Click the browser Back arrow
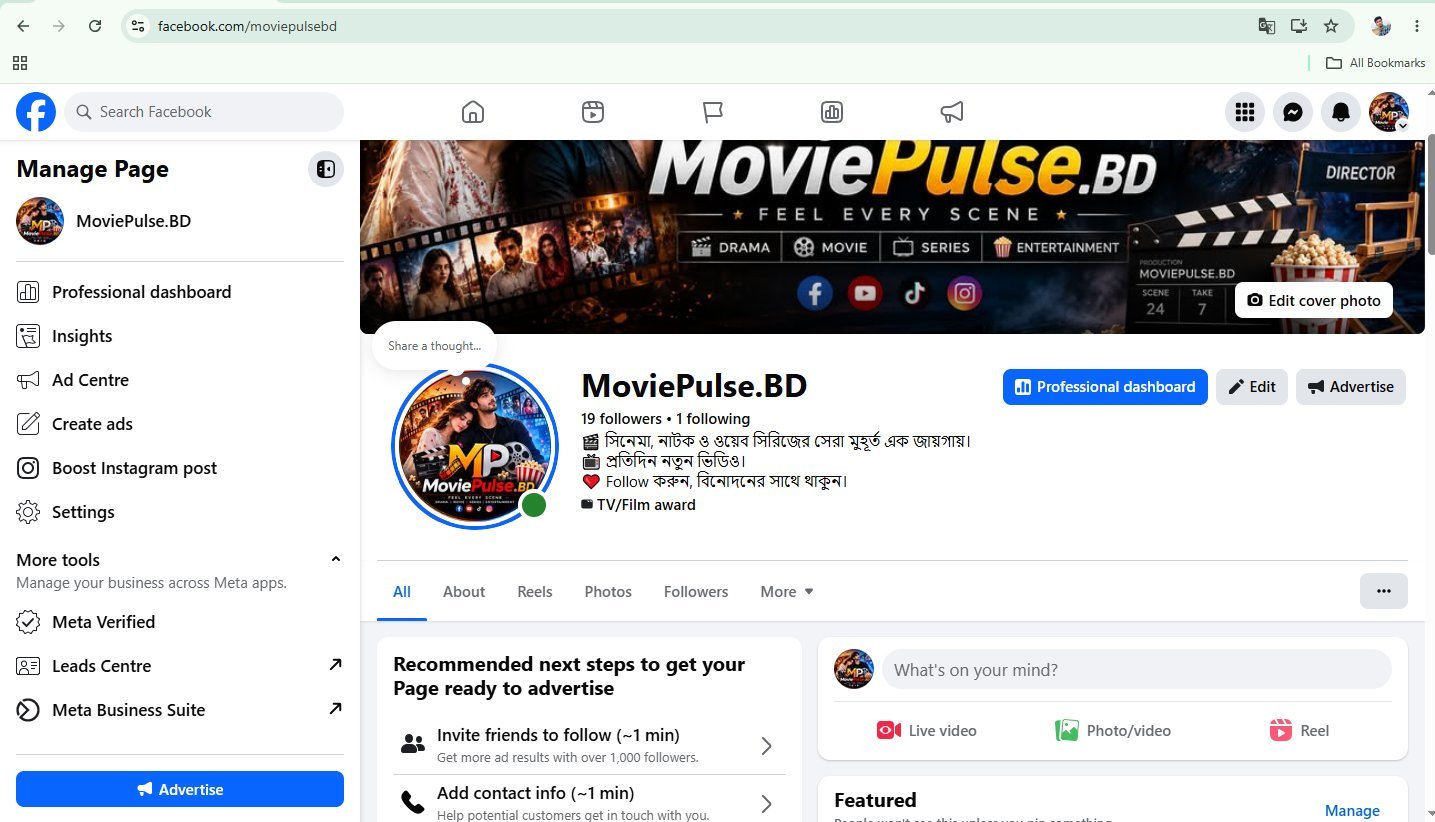 tap(23, 26)
